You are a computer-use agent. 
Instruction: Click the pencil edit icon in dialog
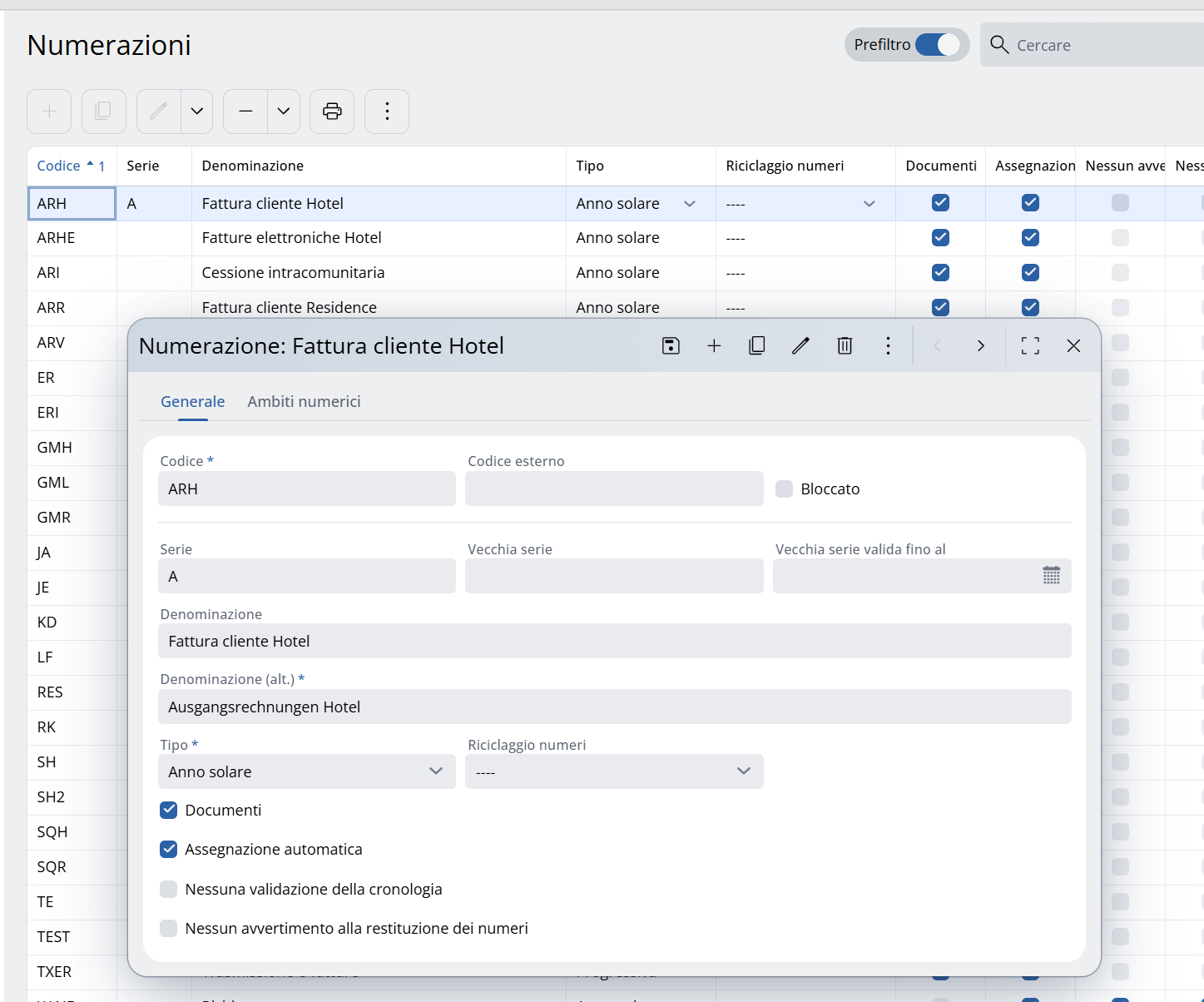pos(800,346)
